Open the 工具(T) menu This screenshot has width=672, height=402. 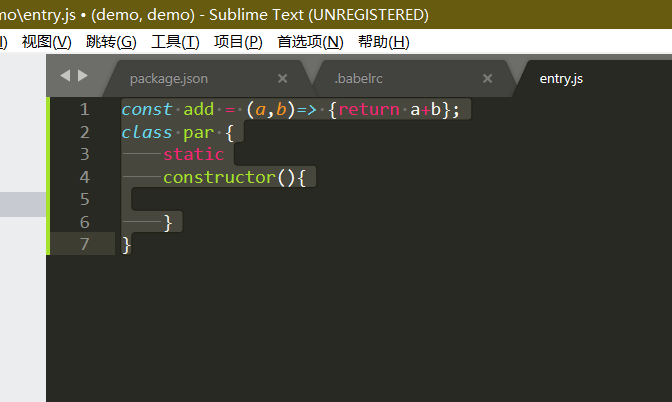click(x=175, y=42)
